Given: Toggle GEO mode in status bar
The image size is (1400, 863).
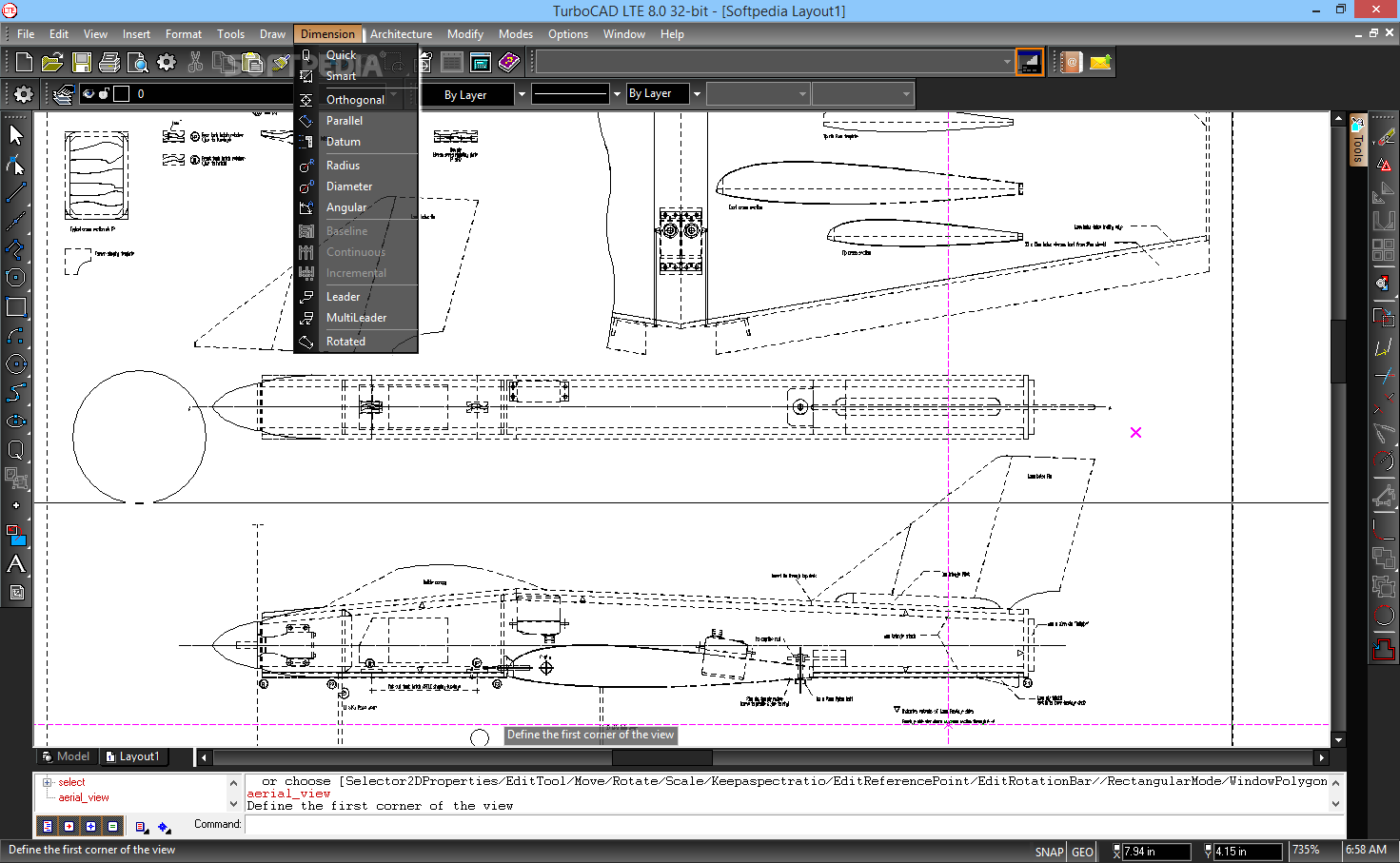Looking at the screenshot, I should (x=1082, y=852).
